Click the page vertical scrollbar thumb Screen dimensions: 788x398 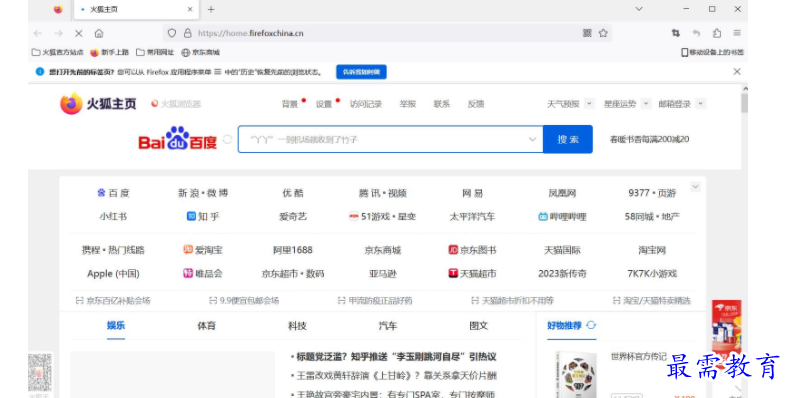coord(744,103)
